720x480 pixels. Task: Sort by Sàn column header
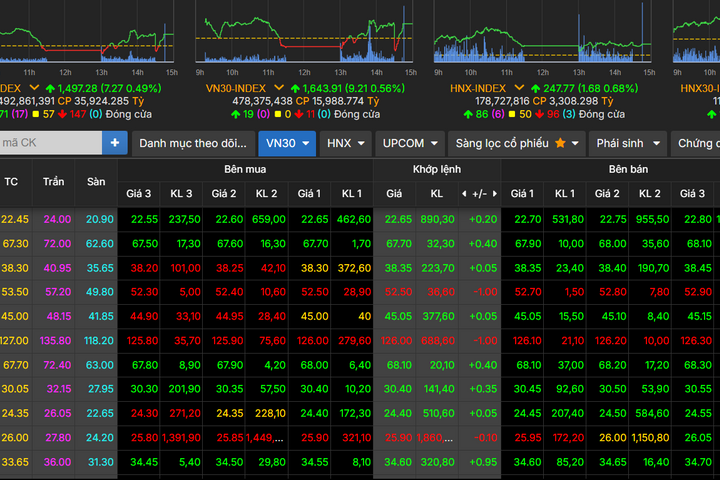pyautogui.click(x=96, y=182)
